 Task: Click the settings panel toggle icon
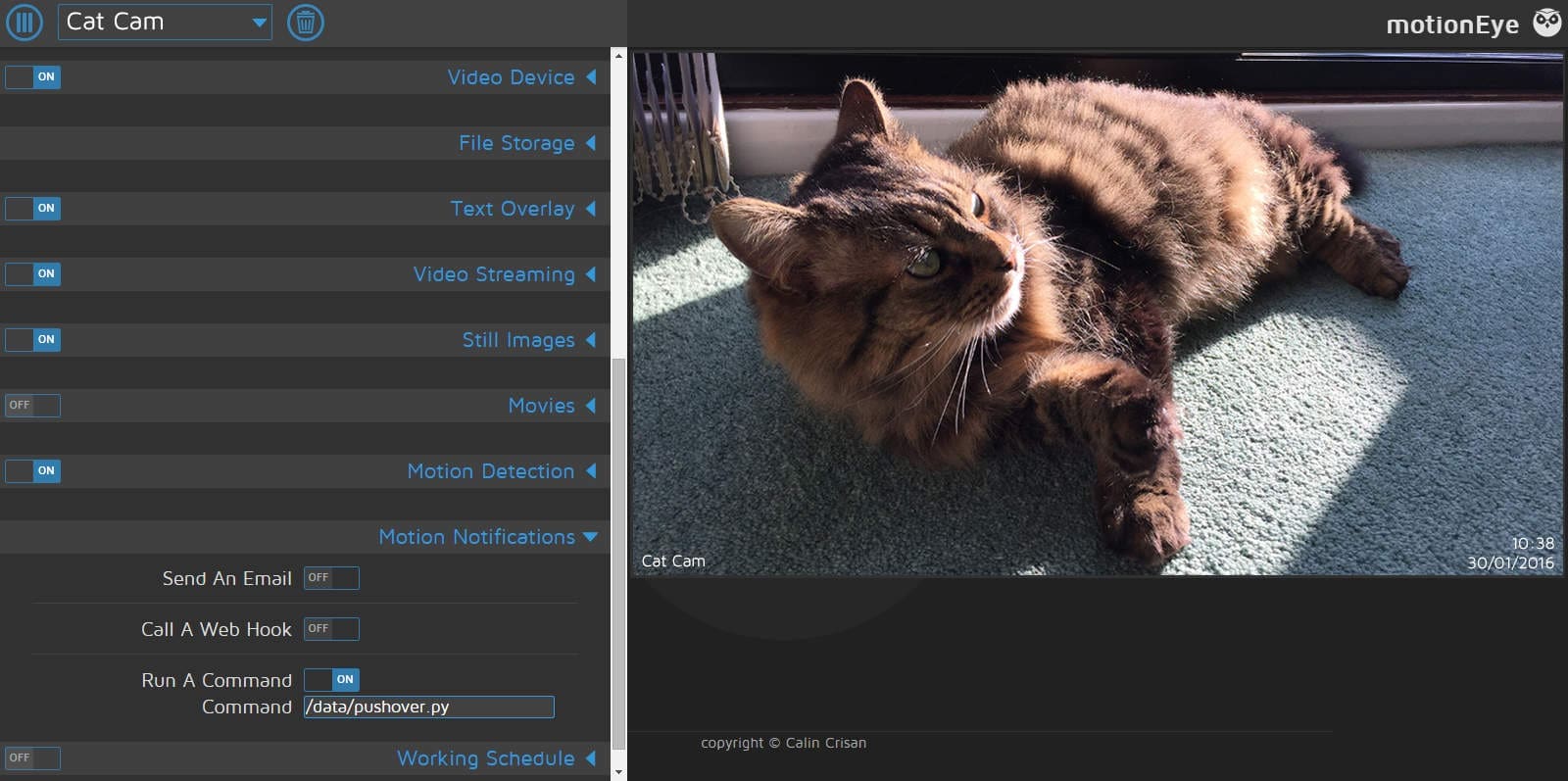point(24,22)
